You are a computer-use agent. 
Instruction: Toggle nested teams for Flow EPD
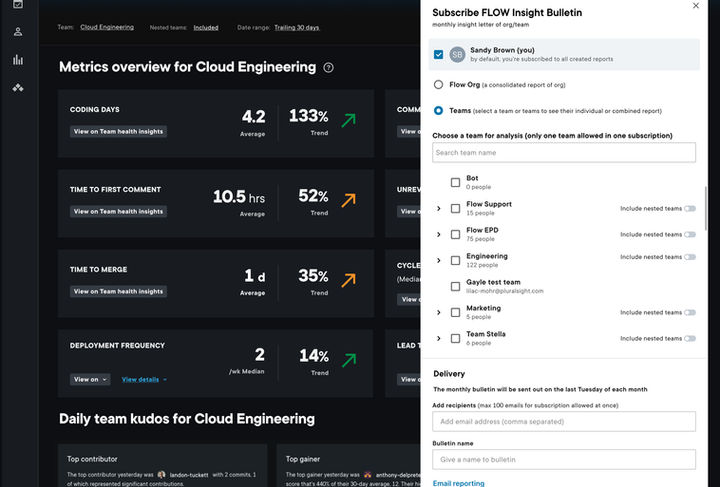click(690, 235)
